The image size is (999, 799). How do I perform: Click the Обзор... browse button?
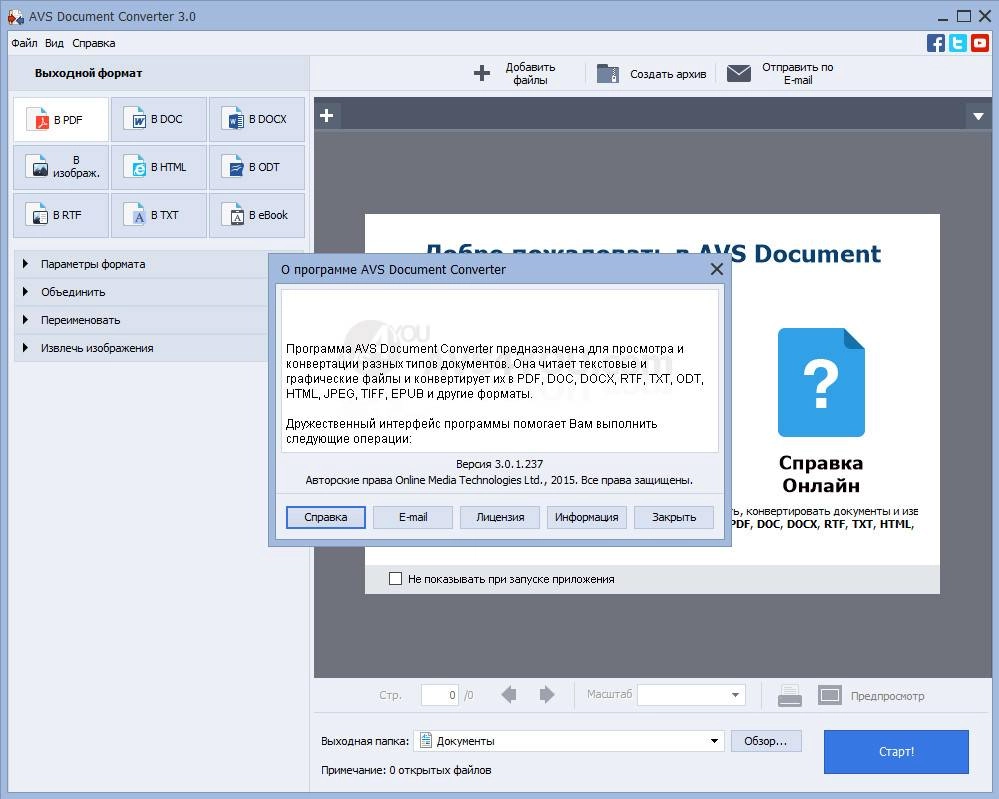[x=766, y=741]
